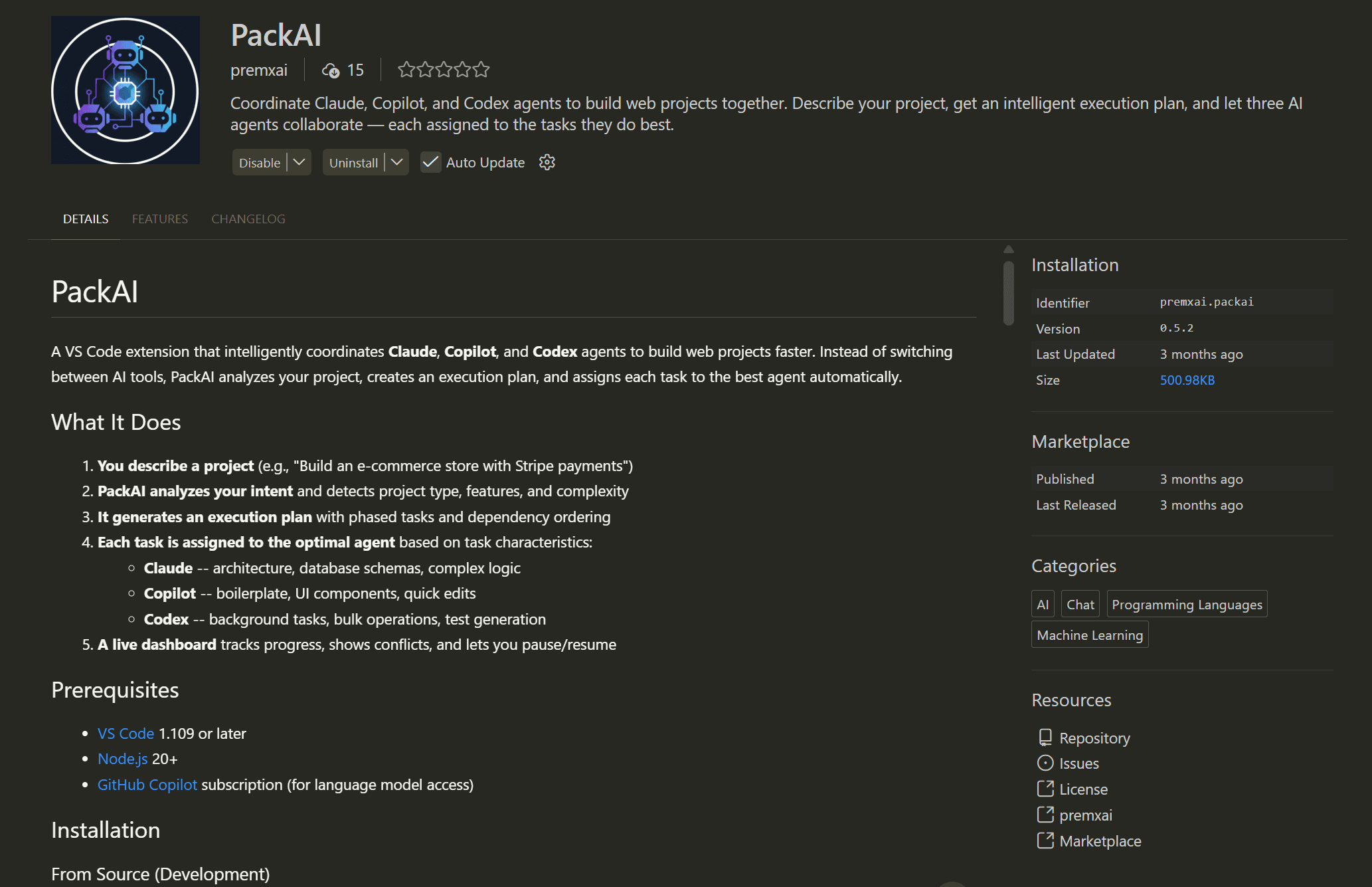The width and height of the screenshot is (1372, 887).
Task: Click the Disable button
Action: 260,163
